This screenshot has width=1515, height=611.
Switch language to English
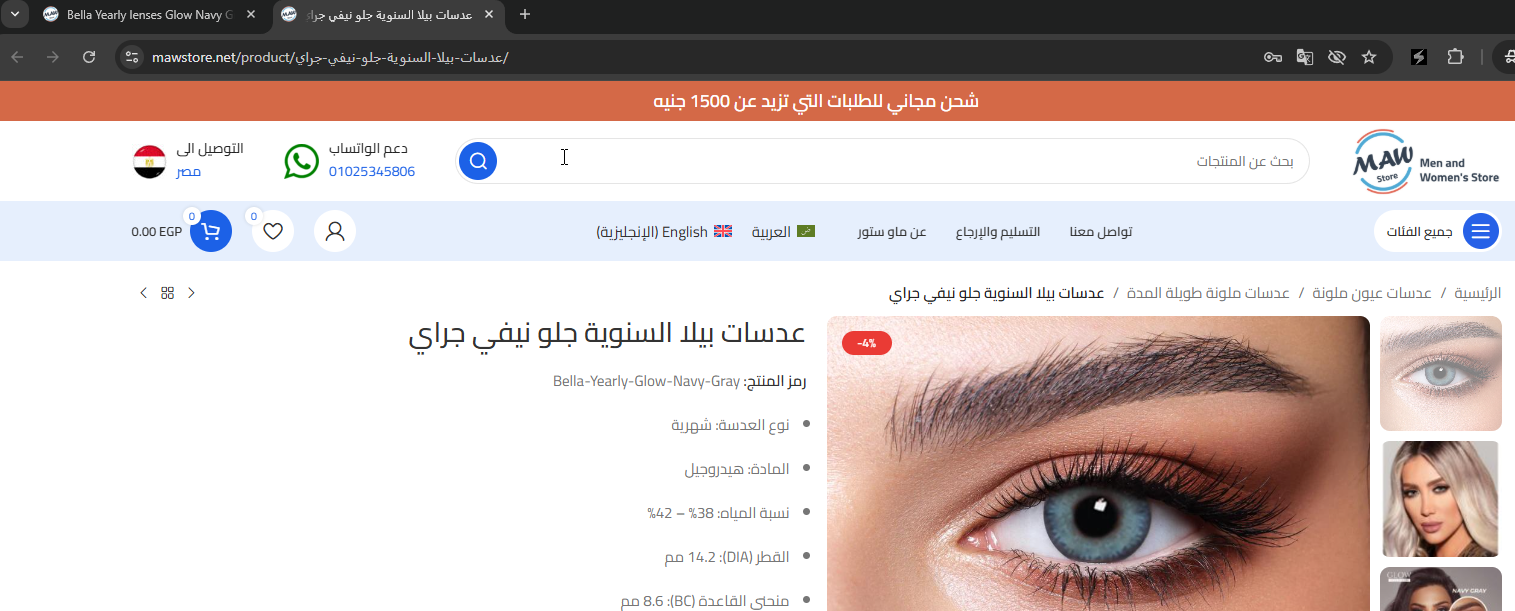664,232
